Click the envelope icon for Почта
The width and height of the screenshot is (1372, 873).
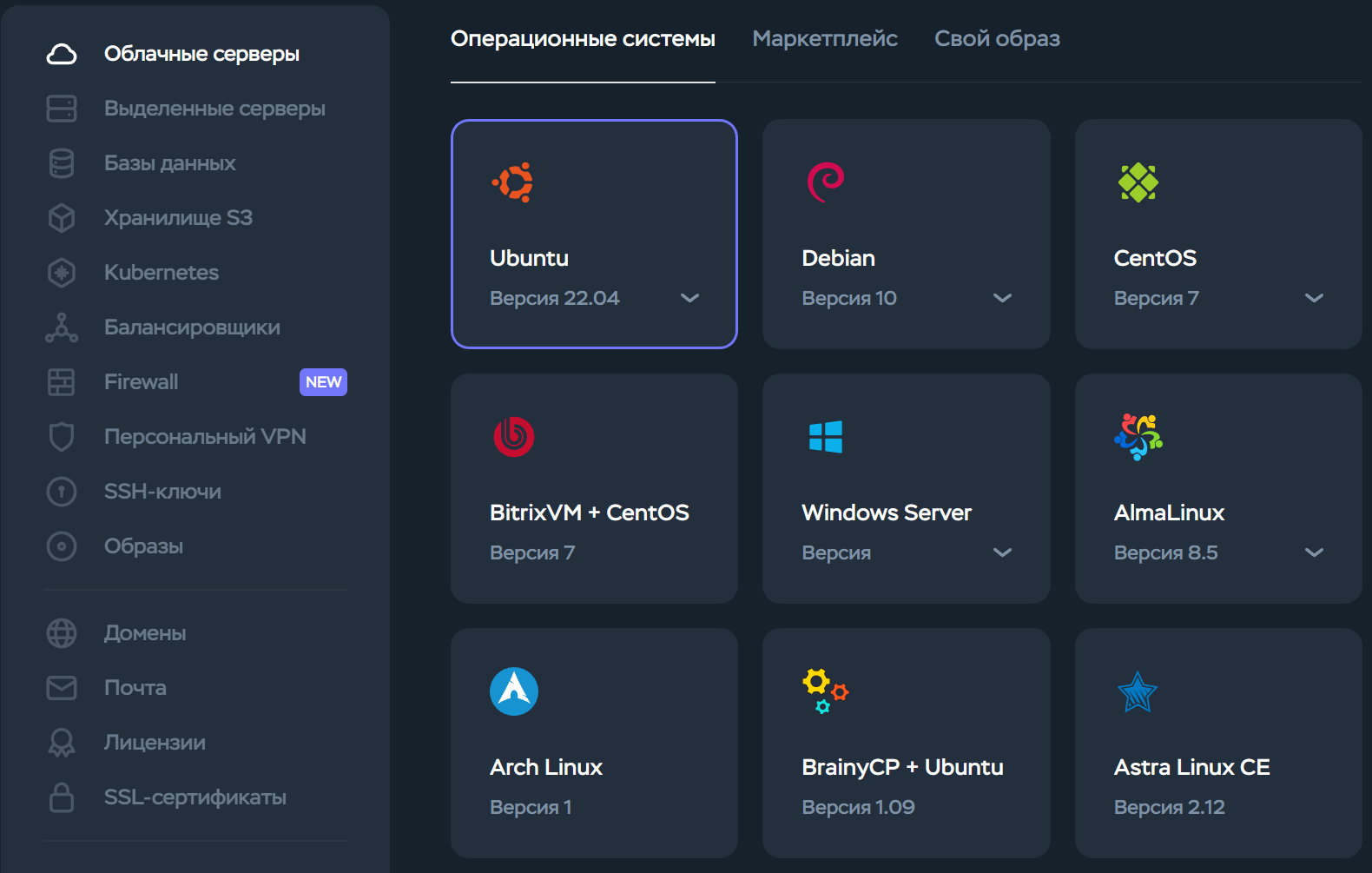tap(62, 688)
